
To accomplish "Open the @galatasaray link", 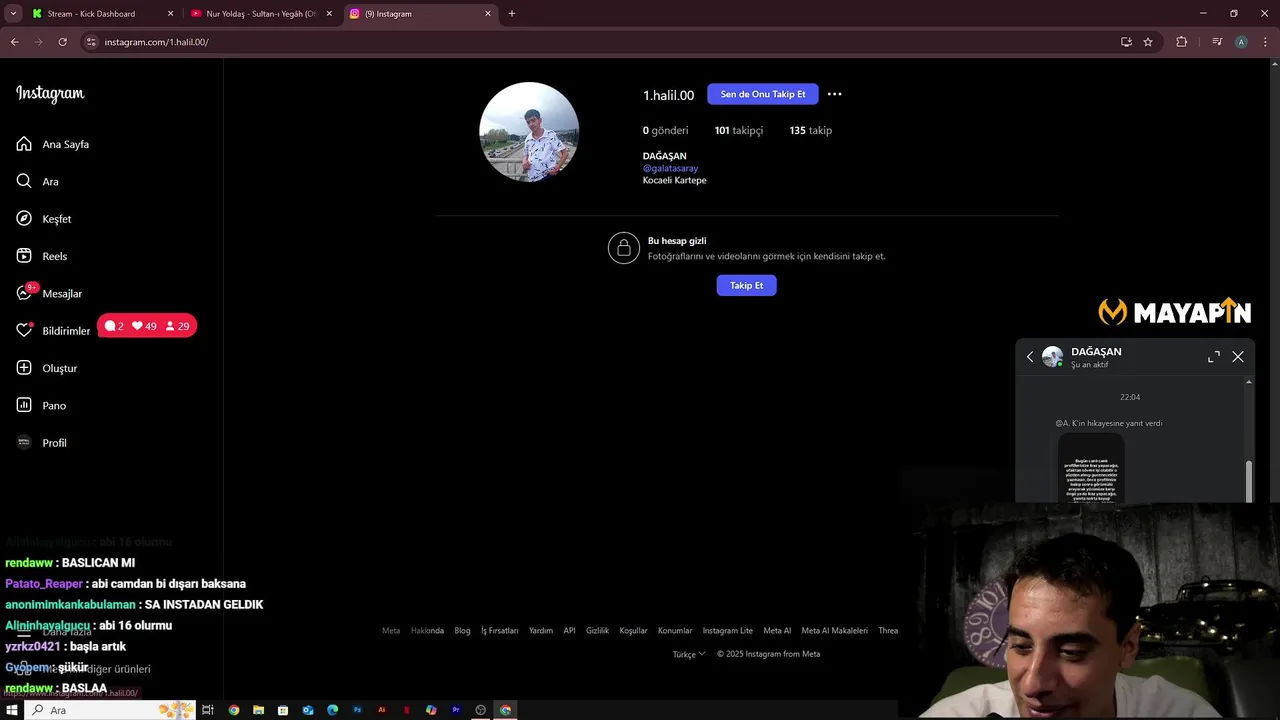I will 670,168.
